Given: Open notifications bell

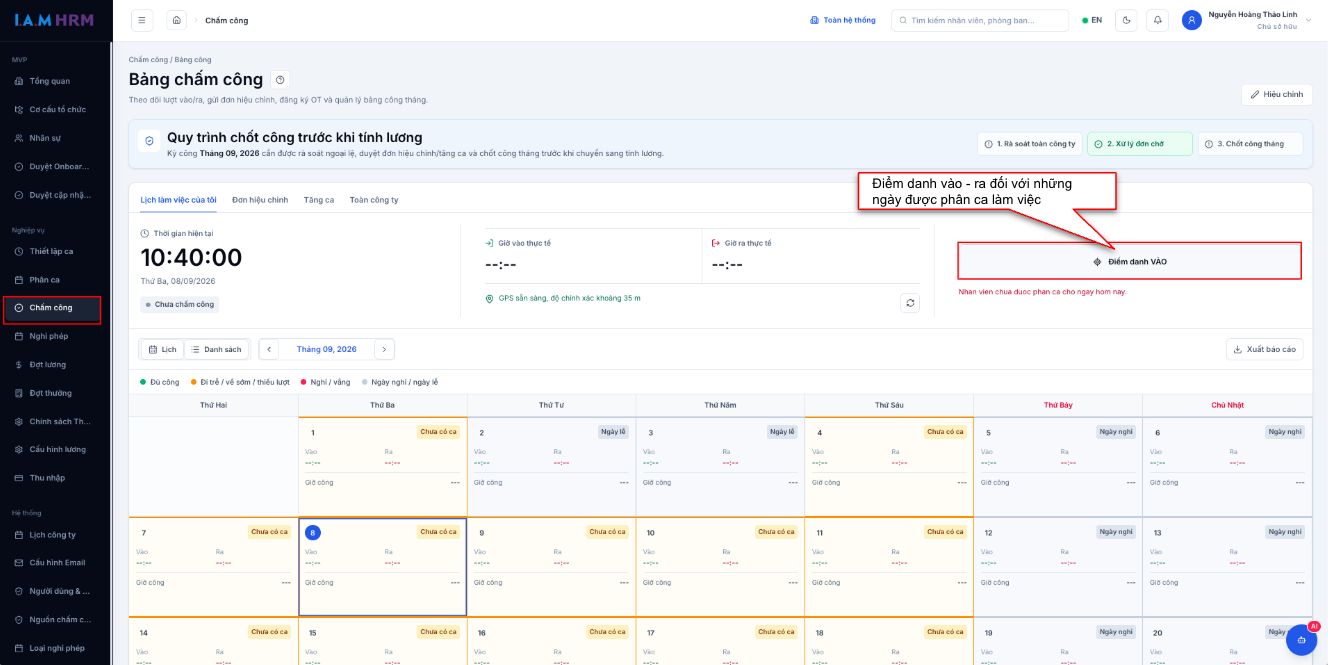Looking at the screenshot, I should 1158,20.
